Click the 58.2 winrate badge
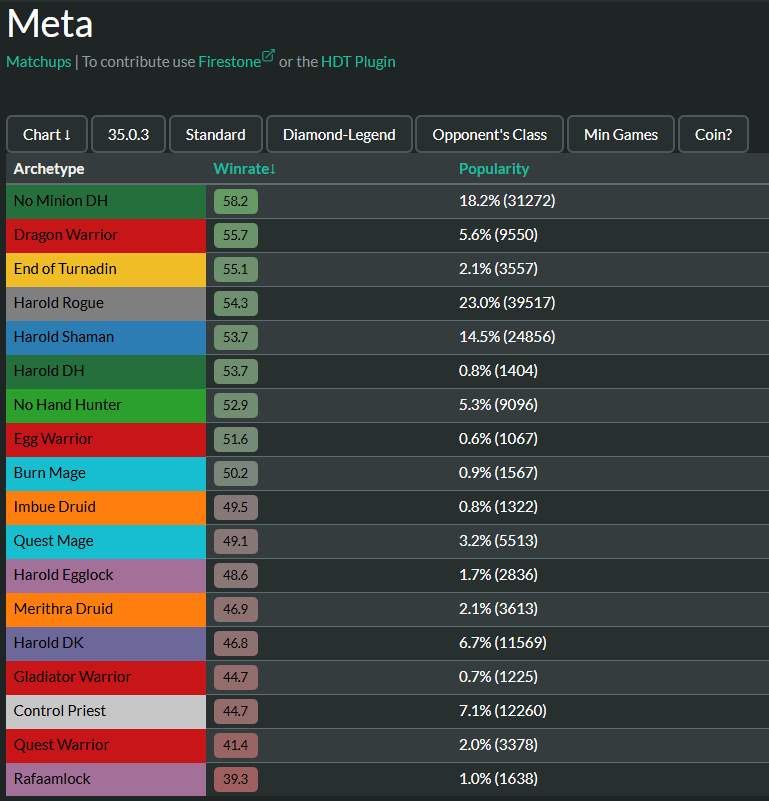 click(236, 201)
